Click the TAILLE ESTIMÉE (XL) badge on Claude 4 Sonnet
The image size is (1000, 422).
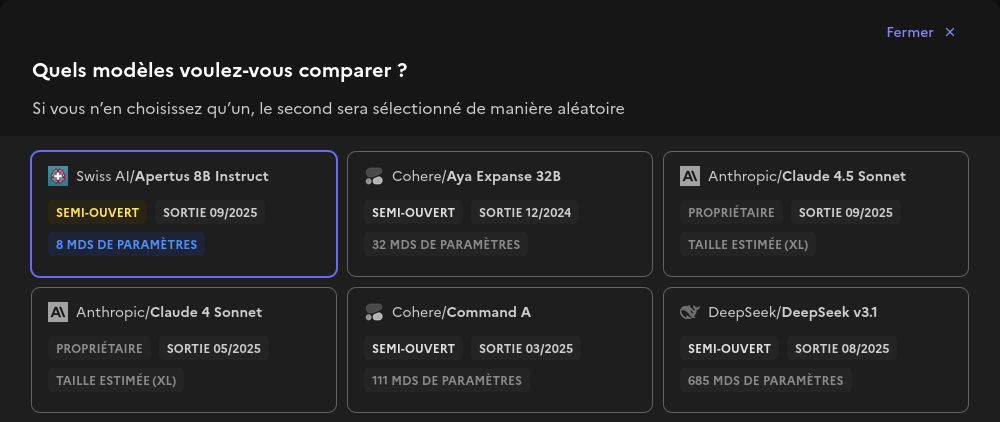point(116,380)
